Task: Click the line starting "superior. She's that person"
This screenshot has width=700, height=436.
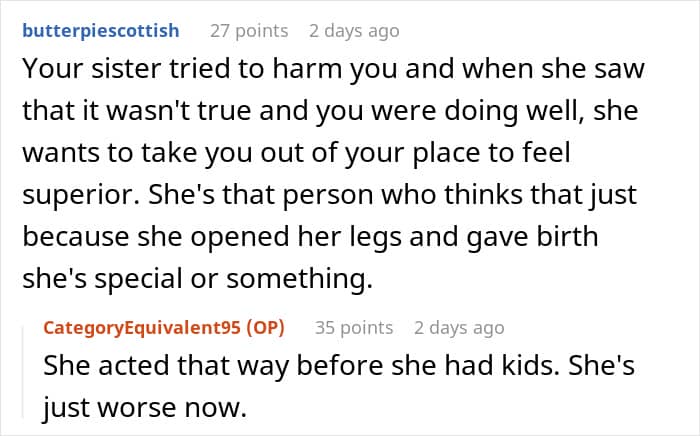Action: pos(330,196)
